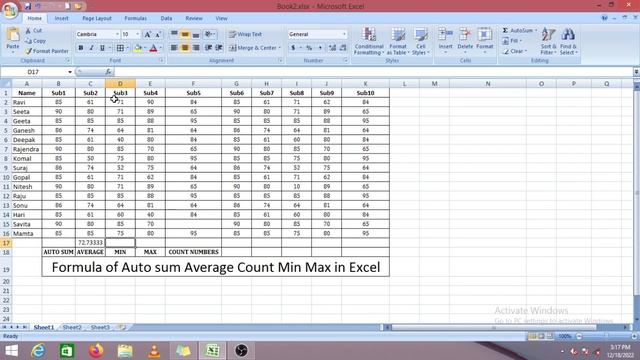The width and height of the screenshot is (640, 360).
Task: Decrease font size with Shrink Font
Action: pos(158,34)
